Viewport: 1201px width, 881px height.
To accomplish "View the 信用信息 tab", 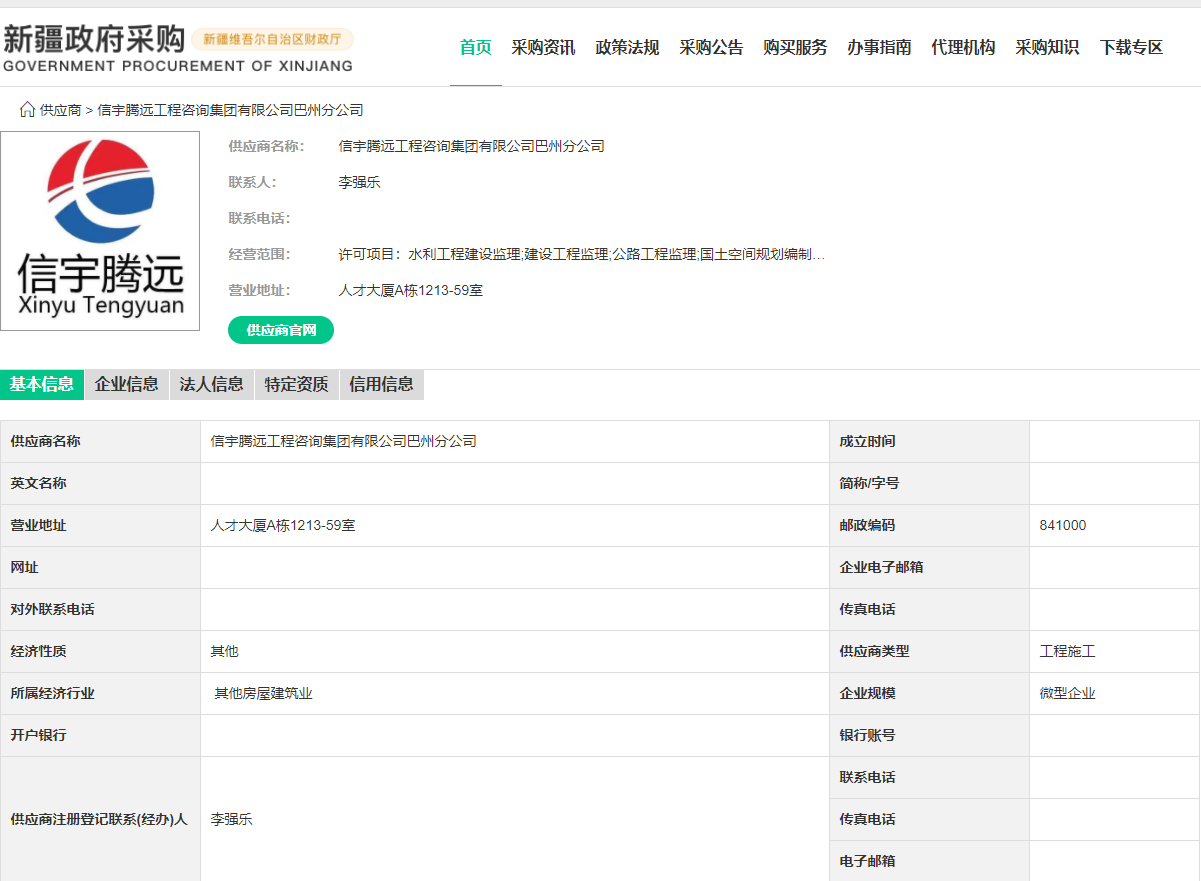I will coord(381,385).
